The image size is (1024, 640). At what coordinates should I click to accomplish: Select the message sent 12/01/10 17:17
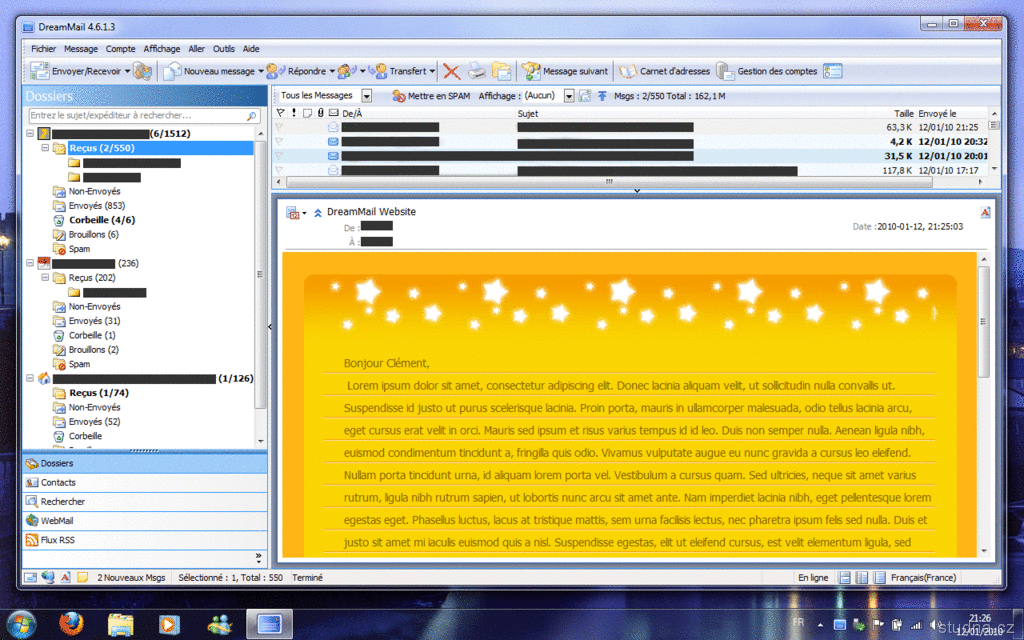point(632,170)
